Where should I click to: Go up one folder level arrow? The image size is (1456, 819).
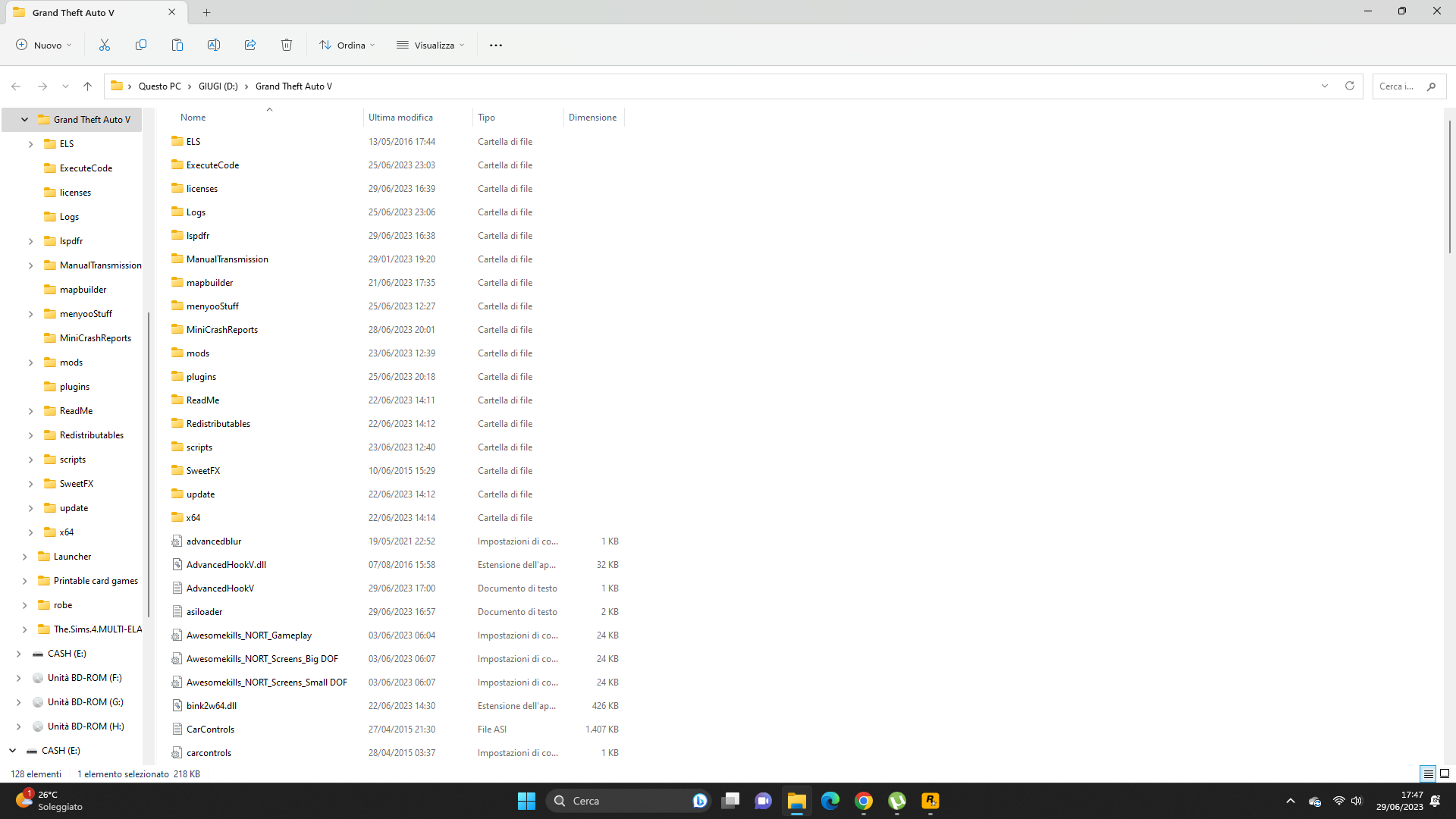coord(88,86)
